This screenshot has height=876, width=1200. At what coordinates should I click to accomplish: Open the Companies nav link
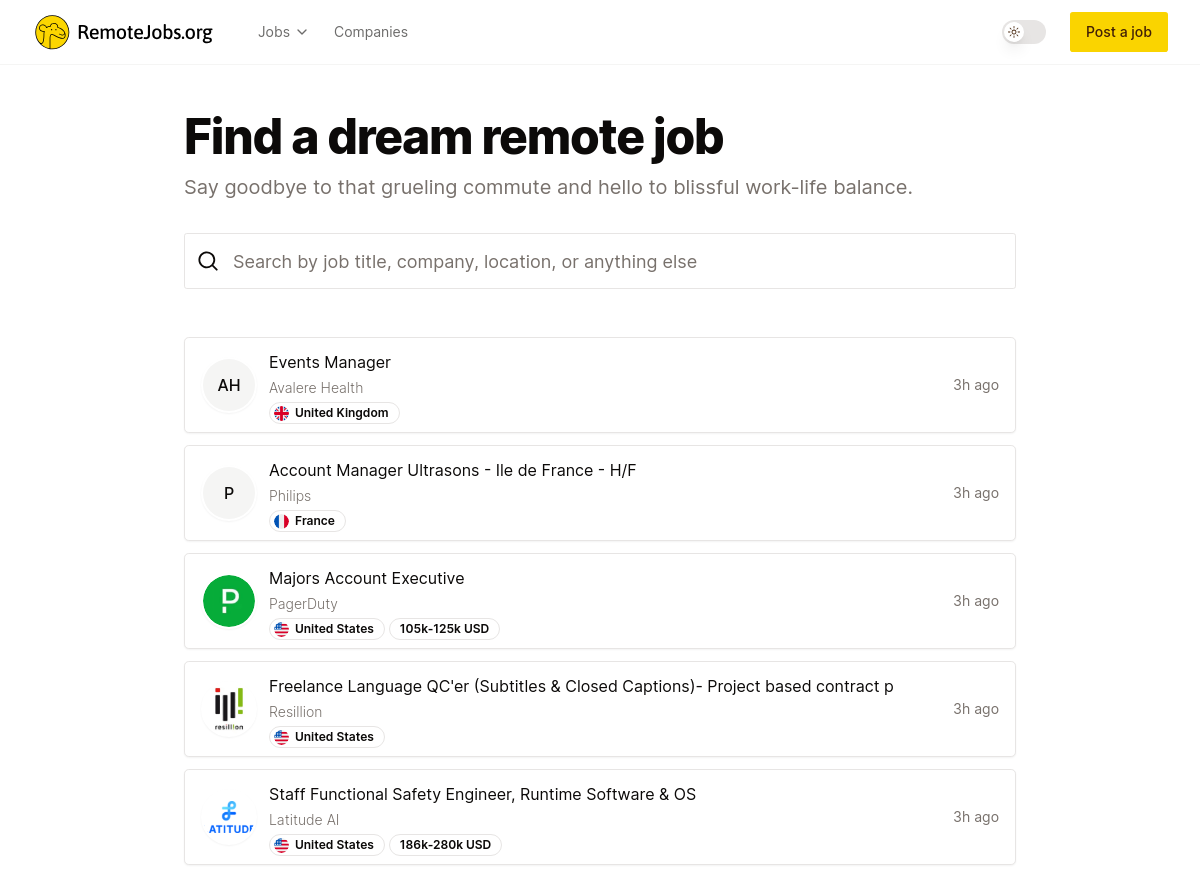371,32
